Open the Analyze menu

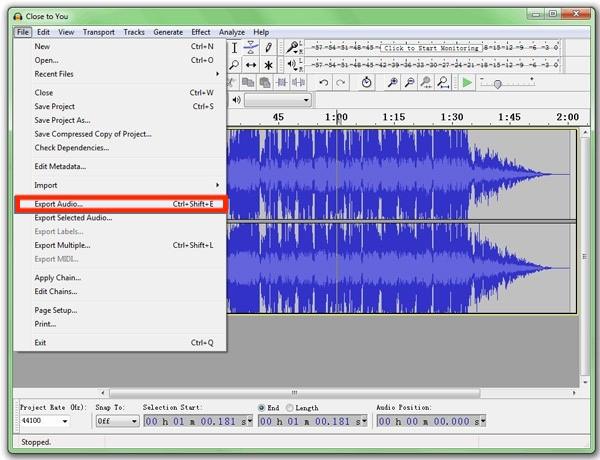[x=232, y=32]
